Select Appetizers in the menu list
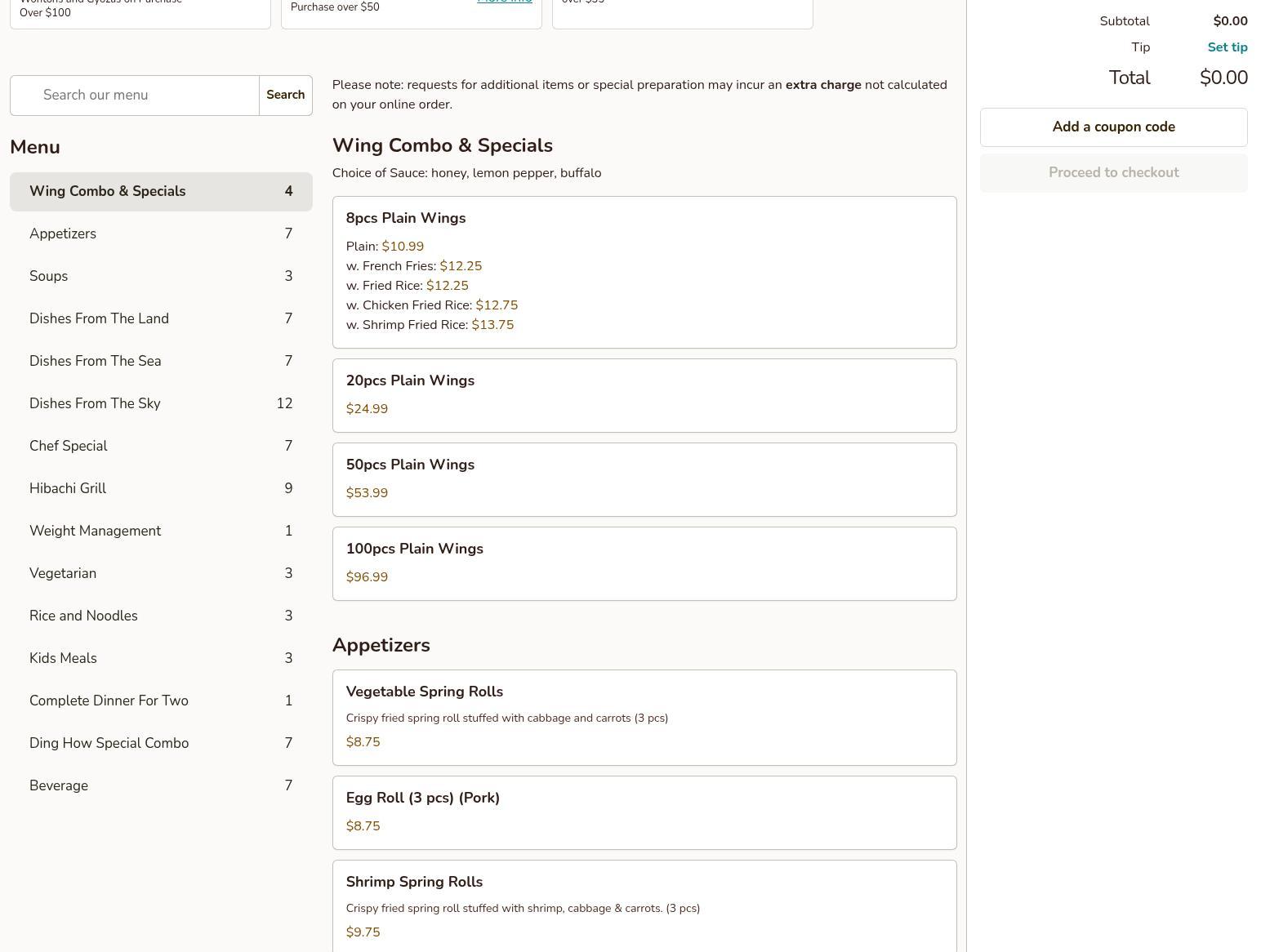Screen dimensions: 1261x952 [x=161, y=234]
